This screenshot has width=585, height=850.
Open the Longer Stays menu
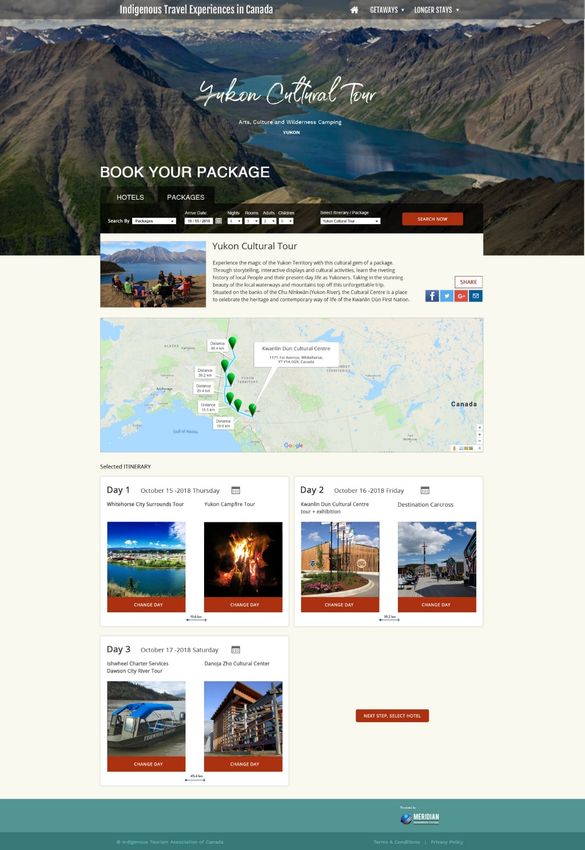click(x=436, y=10)
